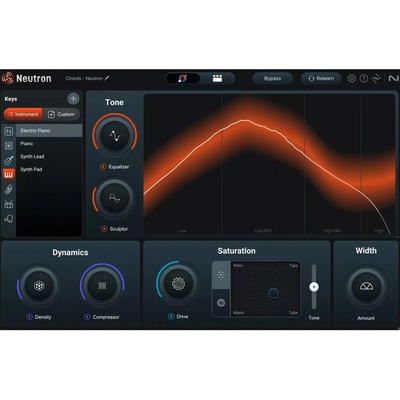Select Electric Piano target

(x=49, y=131)
